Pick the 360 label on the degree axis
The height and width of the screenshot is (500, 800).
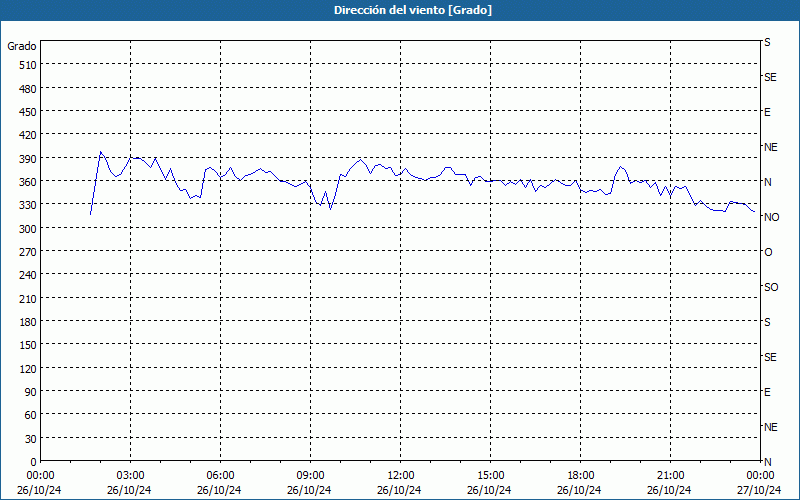(28, 182)
